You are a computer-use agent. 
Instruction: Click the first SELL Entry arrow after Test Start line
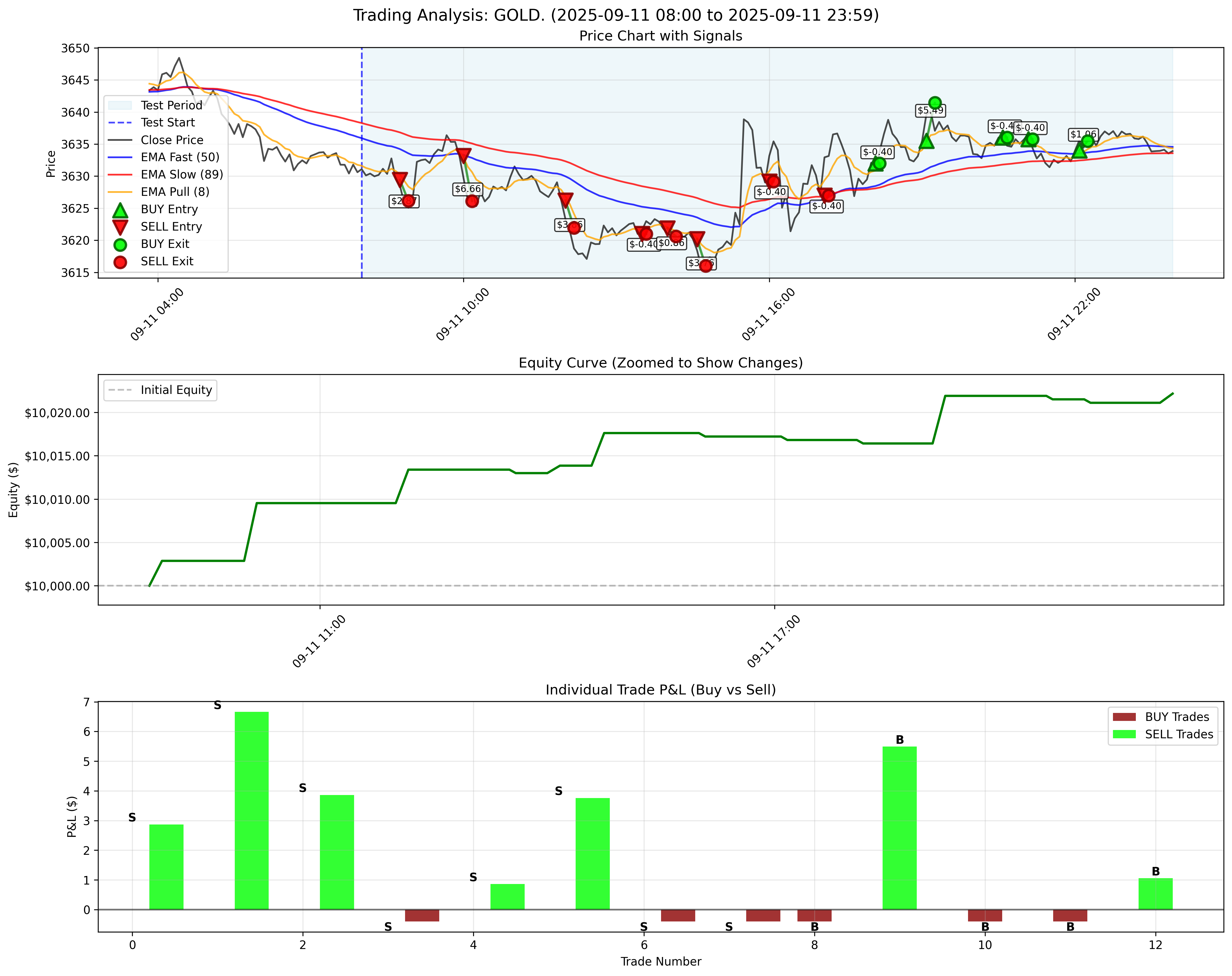tap(400, 179)
